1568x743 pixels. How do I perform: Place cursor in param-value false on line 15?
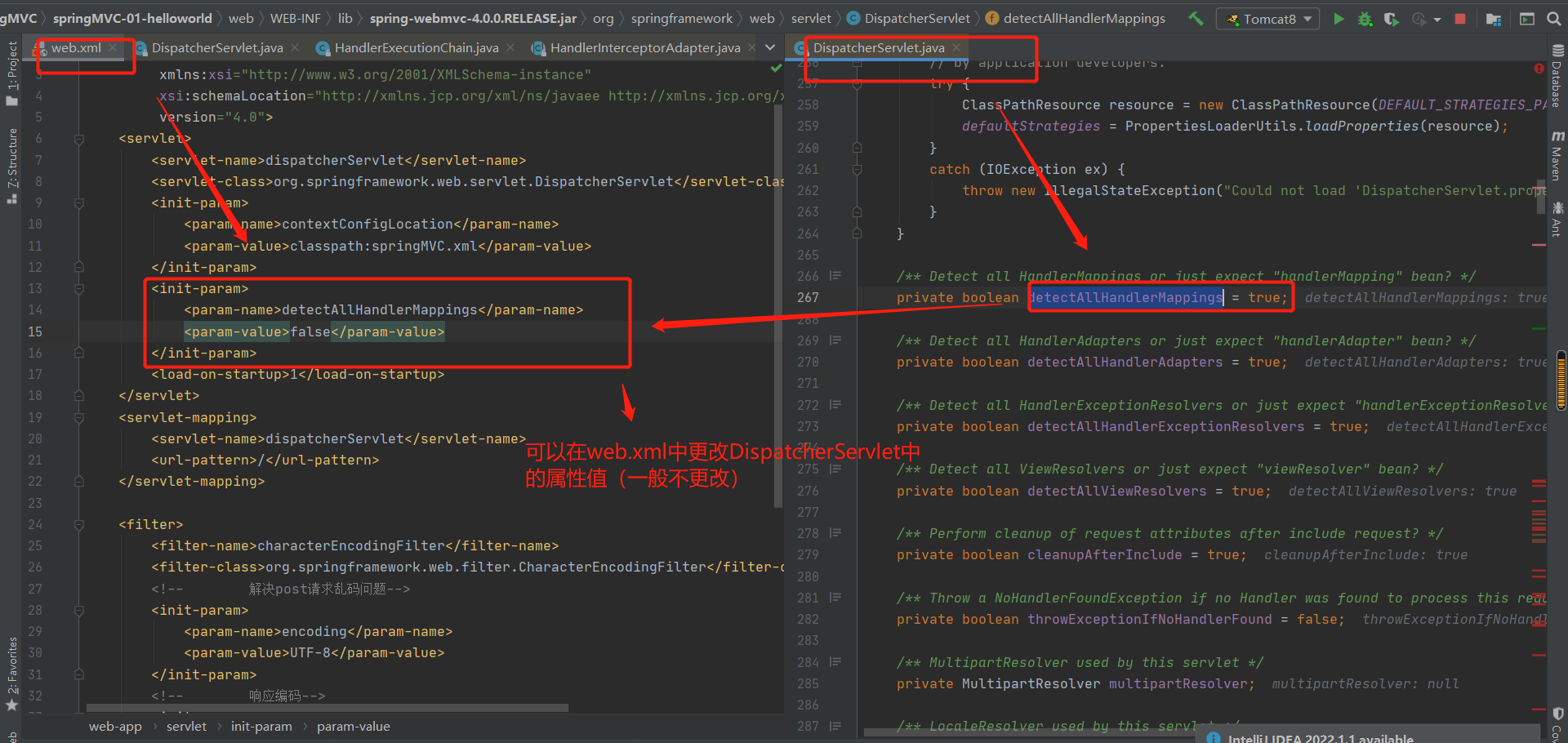click(x=310, y=332)
